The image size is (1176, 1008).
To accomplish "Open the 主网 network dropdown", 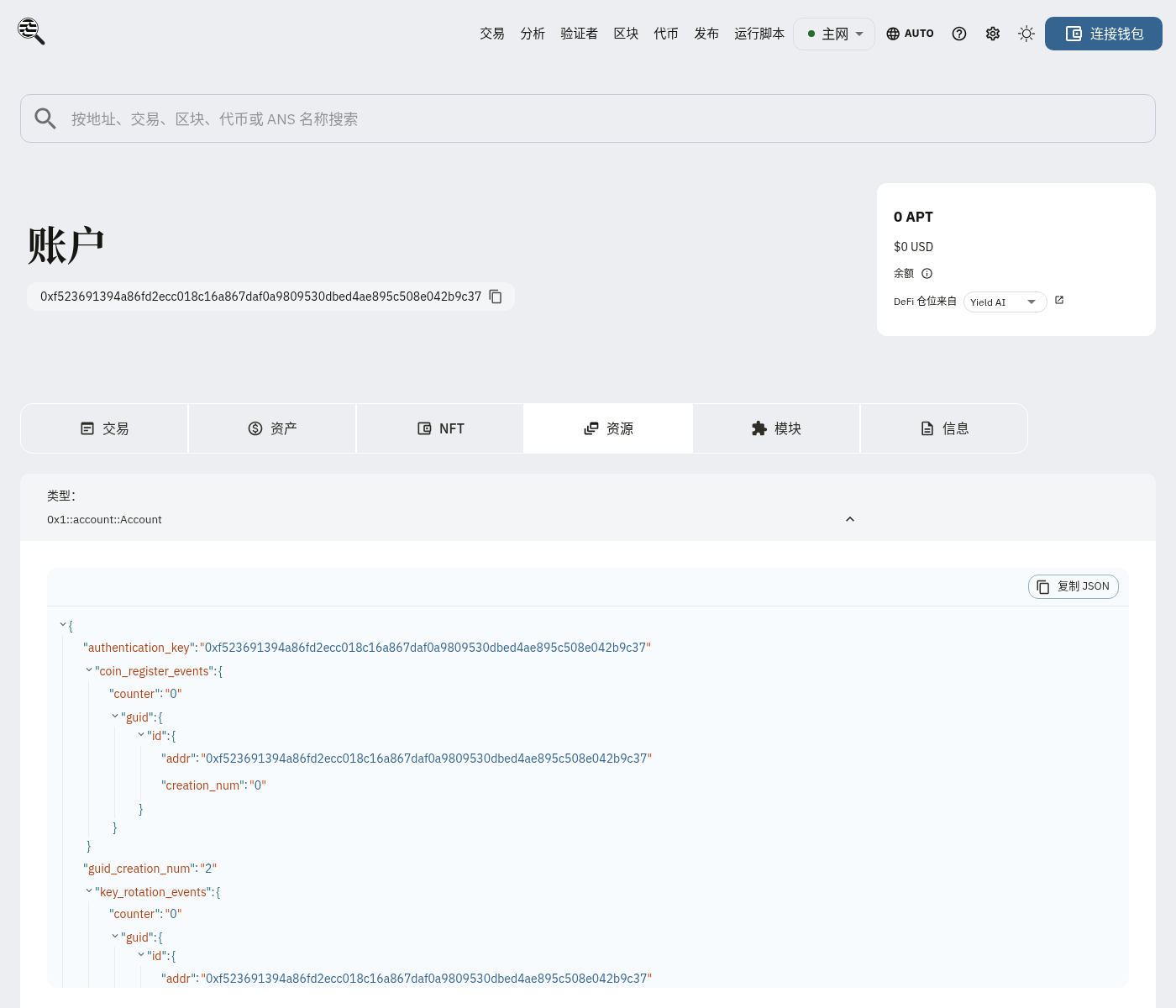I will (x=834, y=34).
